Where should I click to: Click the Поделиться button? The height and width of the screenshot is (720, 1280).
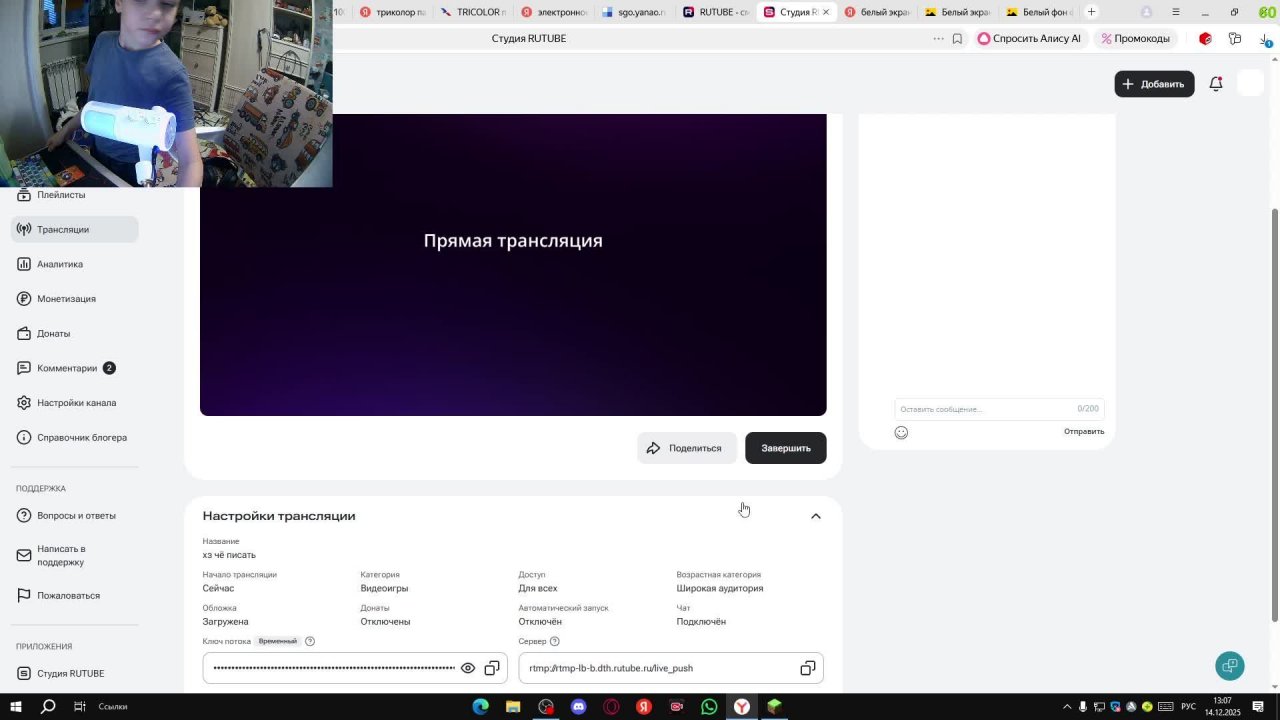point(686,448)
